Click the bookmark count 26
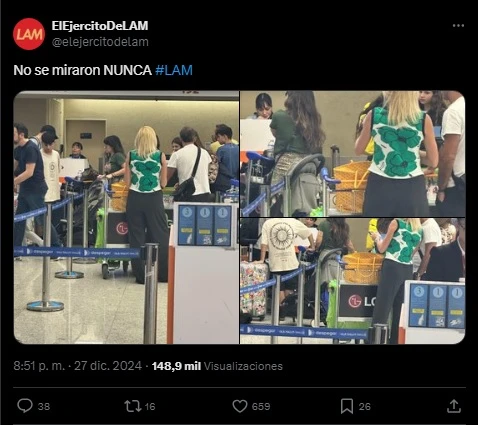Screen dimensions: 478x425 click(x=365, y=406)
